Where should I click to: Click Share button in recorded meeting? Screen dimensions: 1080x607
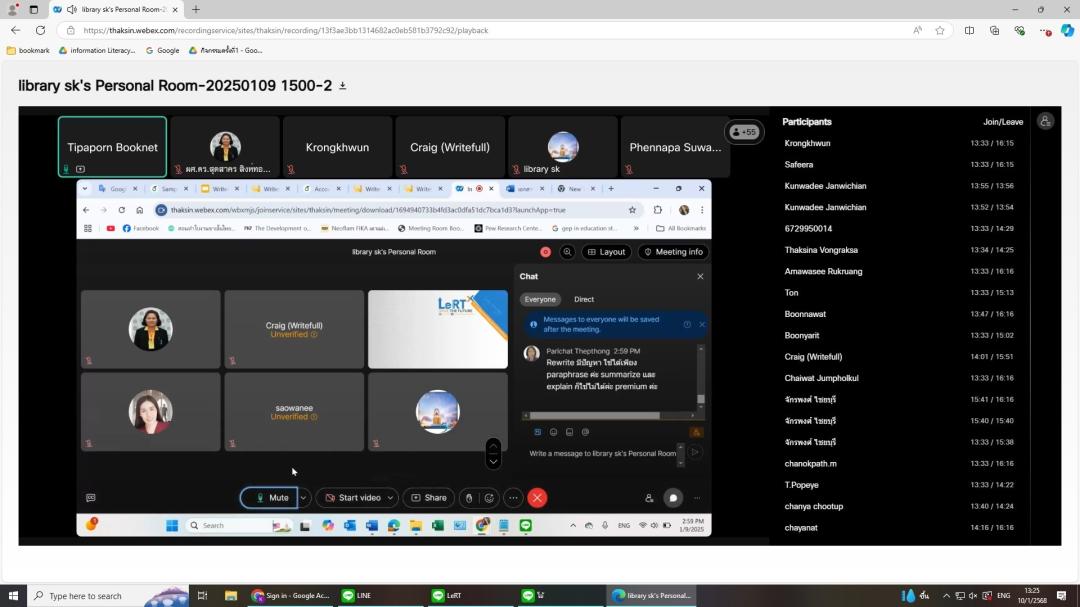(428, 497)
